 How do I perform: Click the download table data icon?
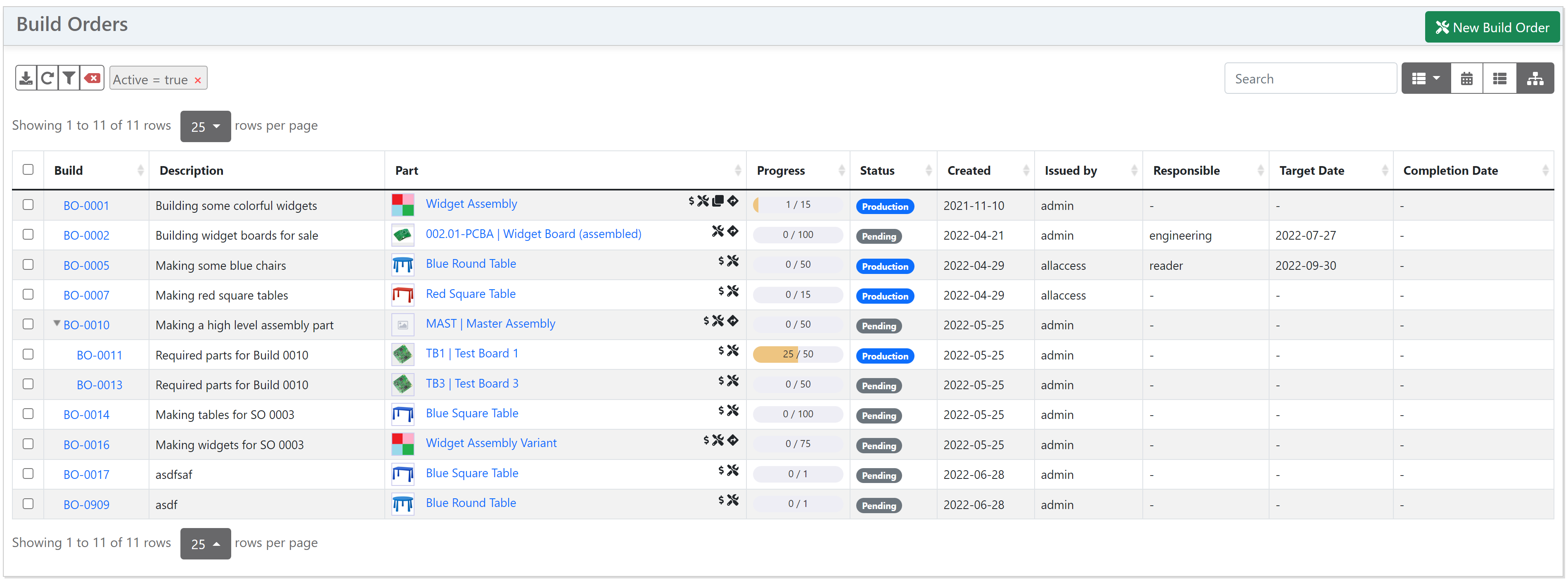click(26, 79)
